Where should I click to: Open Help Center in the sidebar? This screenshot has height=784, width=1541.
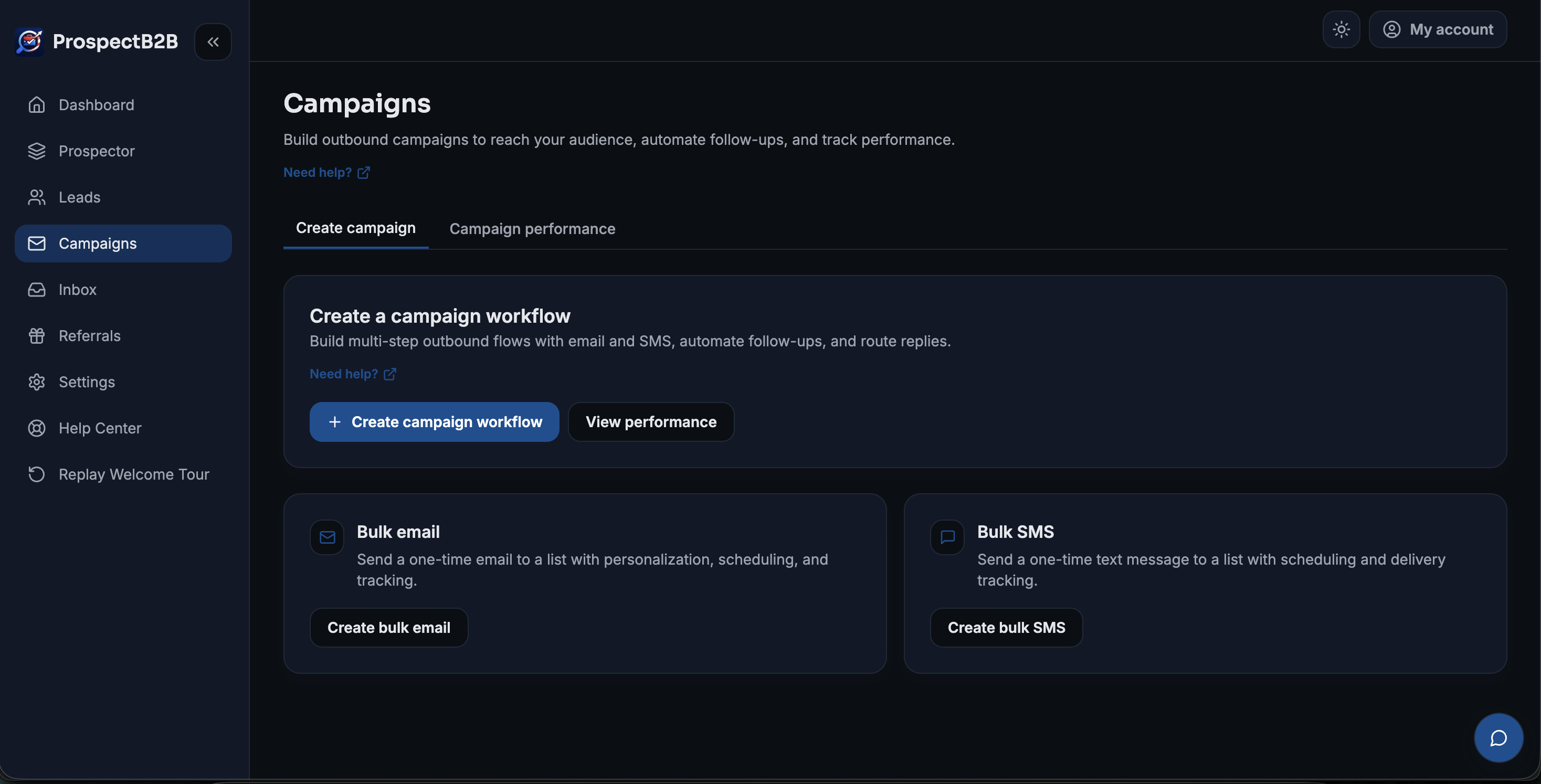coord(100,428)
